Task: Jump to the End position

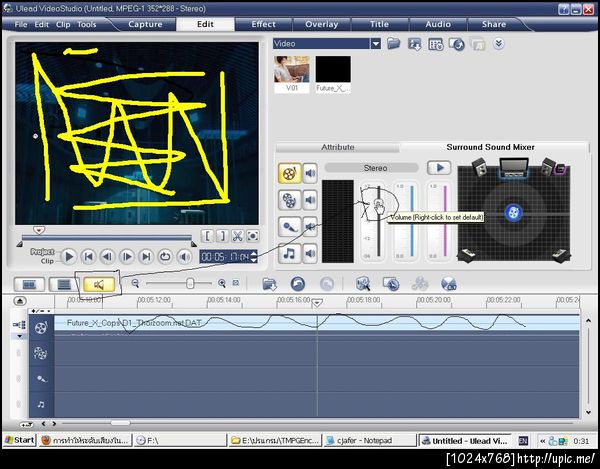Action: click(x=146, y=256)
